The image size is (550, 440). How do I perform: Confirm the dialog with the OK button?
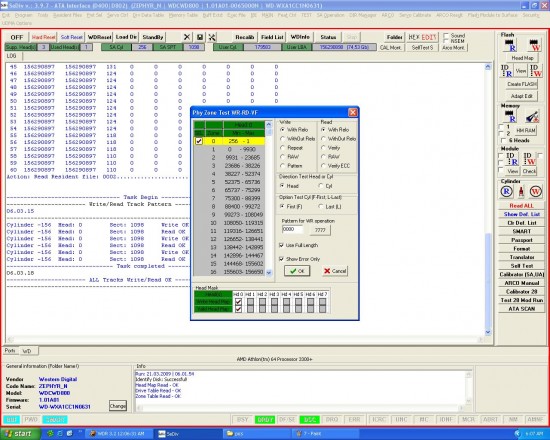297,271
